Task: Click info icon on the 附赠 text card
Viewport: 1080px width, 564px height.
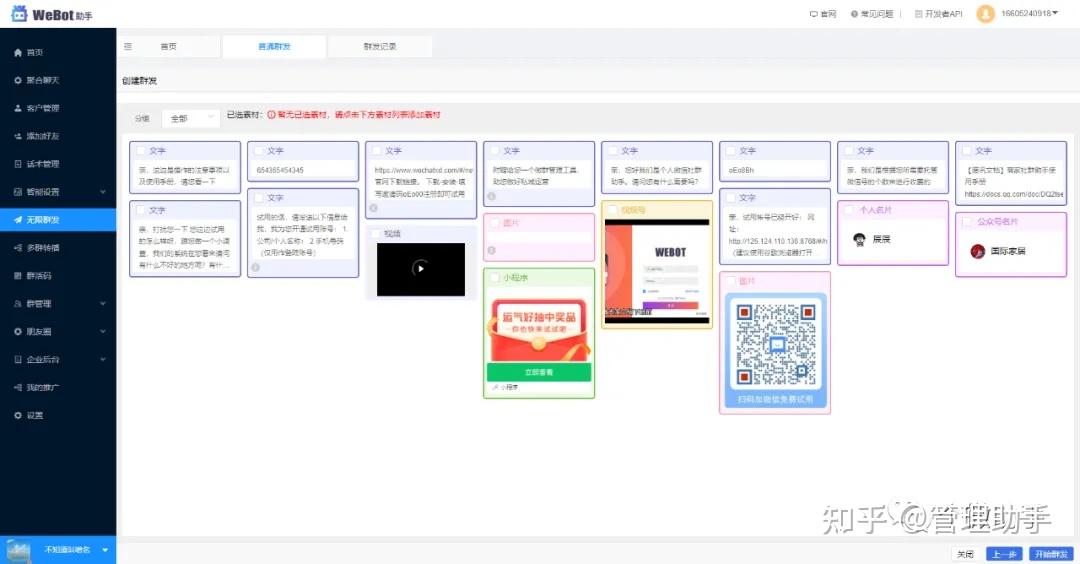Action: coord(491,196)
